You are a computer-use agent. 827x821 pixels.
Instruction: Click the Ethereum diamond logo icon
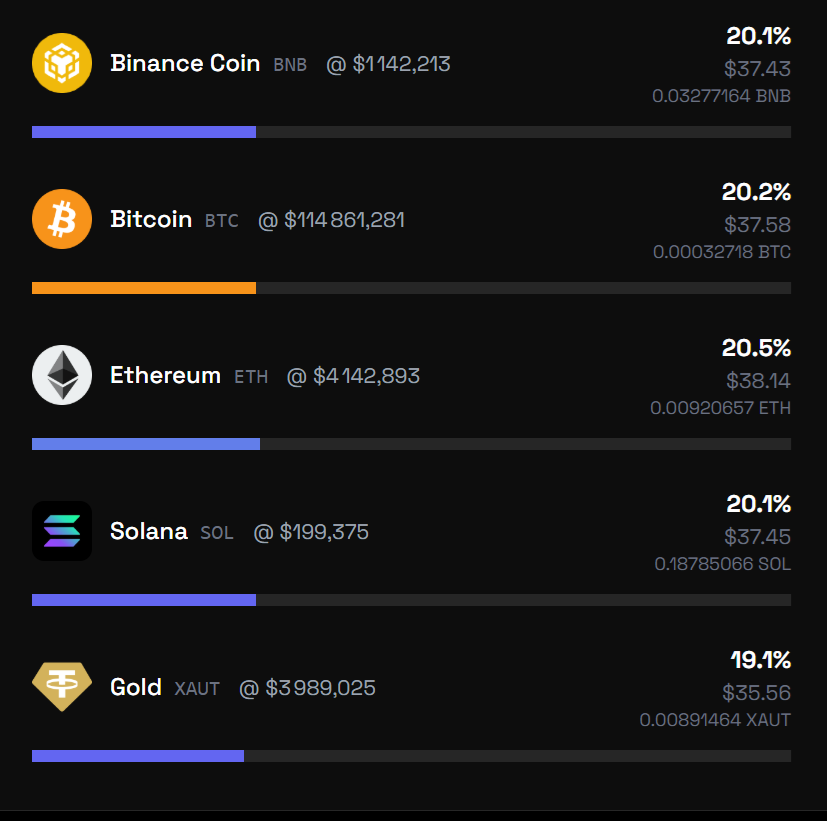pyautogui.click(x=62, y=375)
